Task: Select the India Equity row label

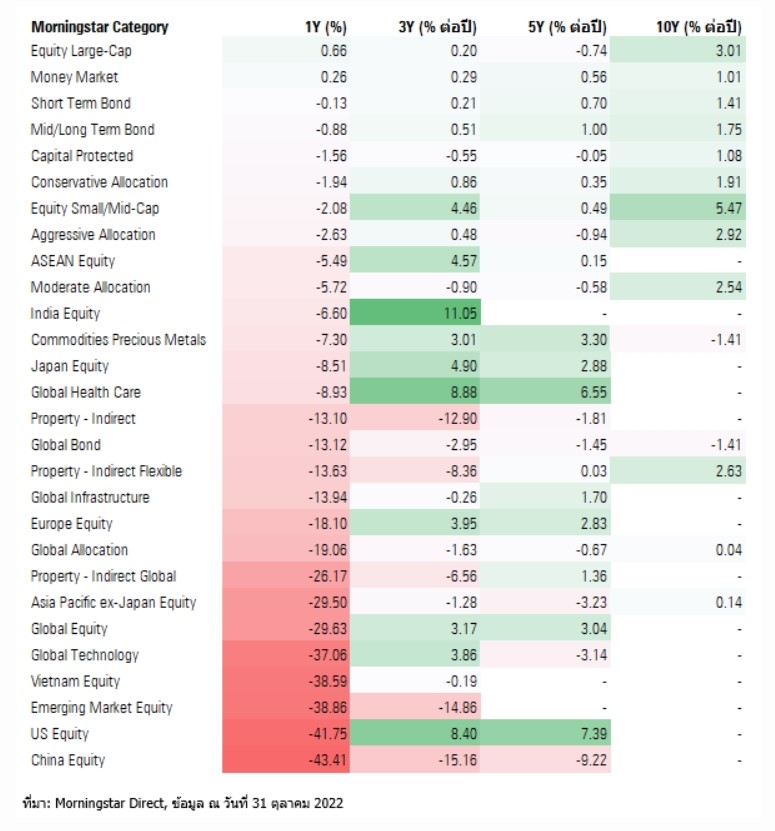Action: tap(68, 313)
